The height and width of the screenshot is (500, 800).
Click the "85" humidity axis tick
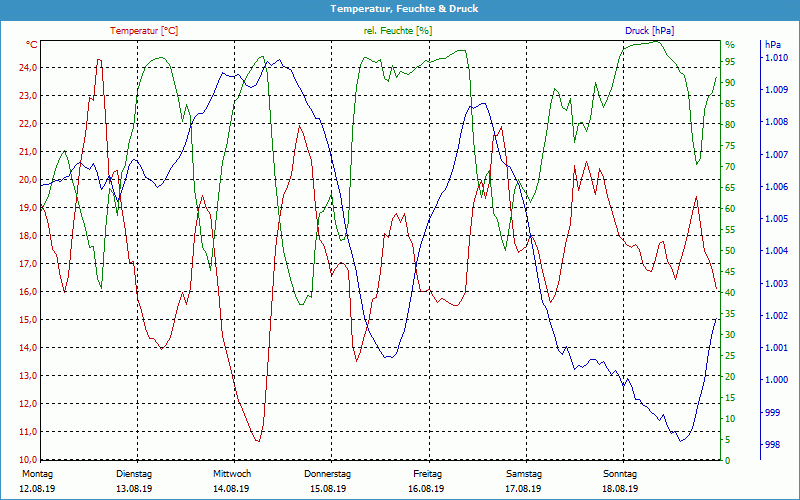[x=731, y=104]
